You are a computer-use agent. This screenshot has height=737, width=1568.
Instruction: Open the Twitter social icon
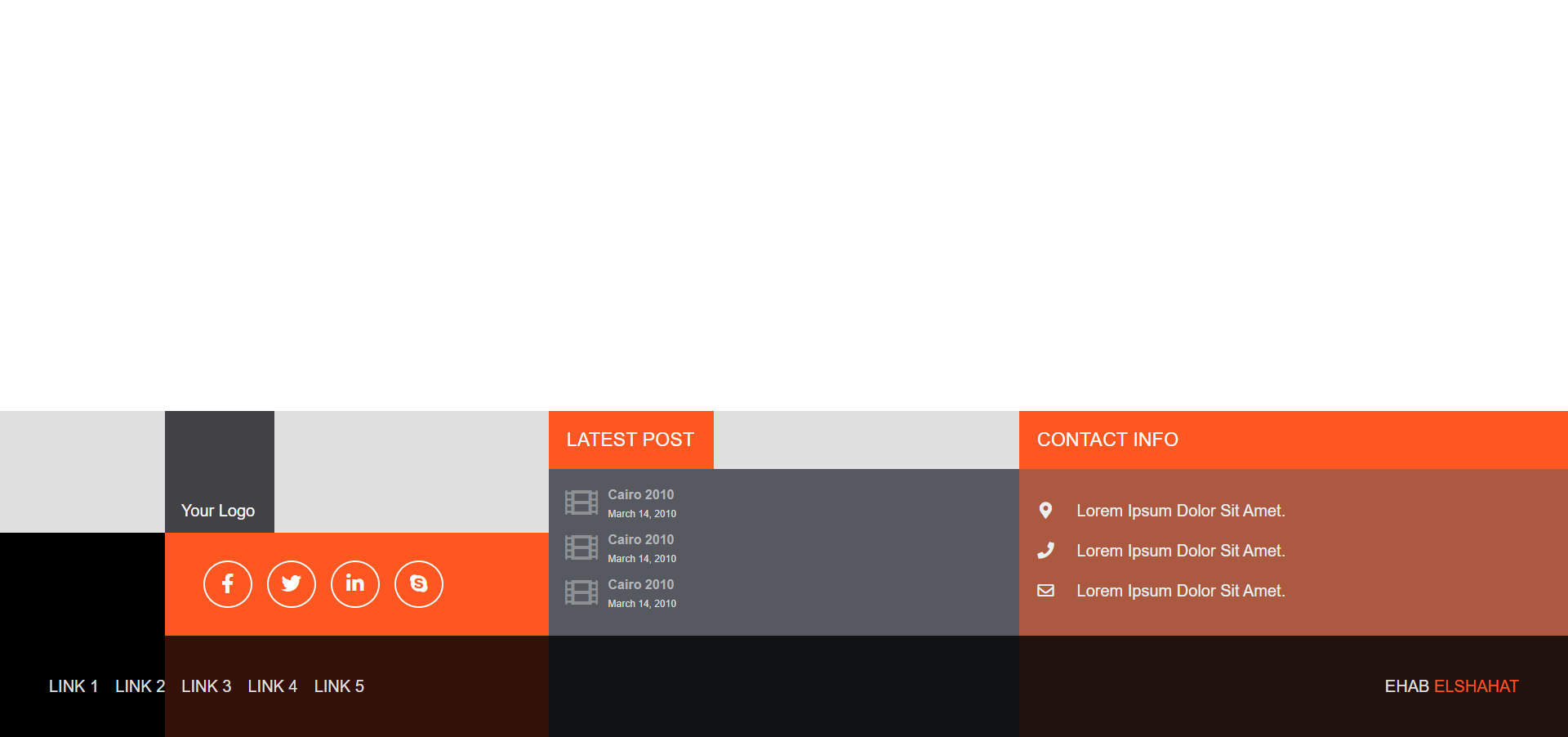pos(292,584)
